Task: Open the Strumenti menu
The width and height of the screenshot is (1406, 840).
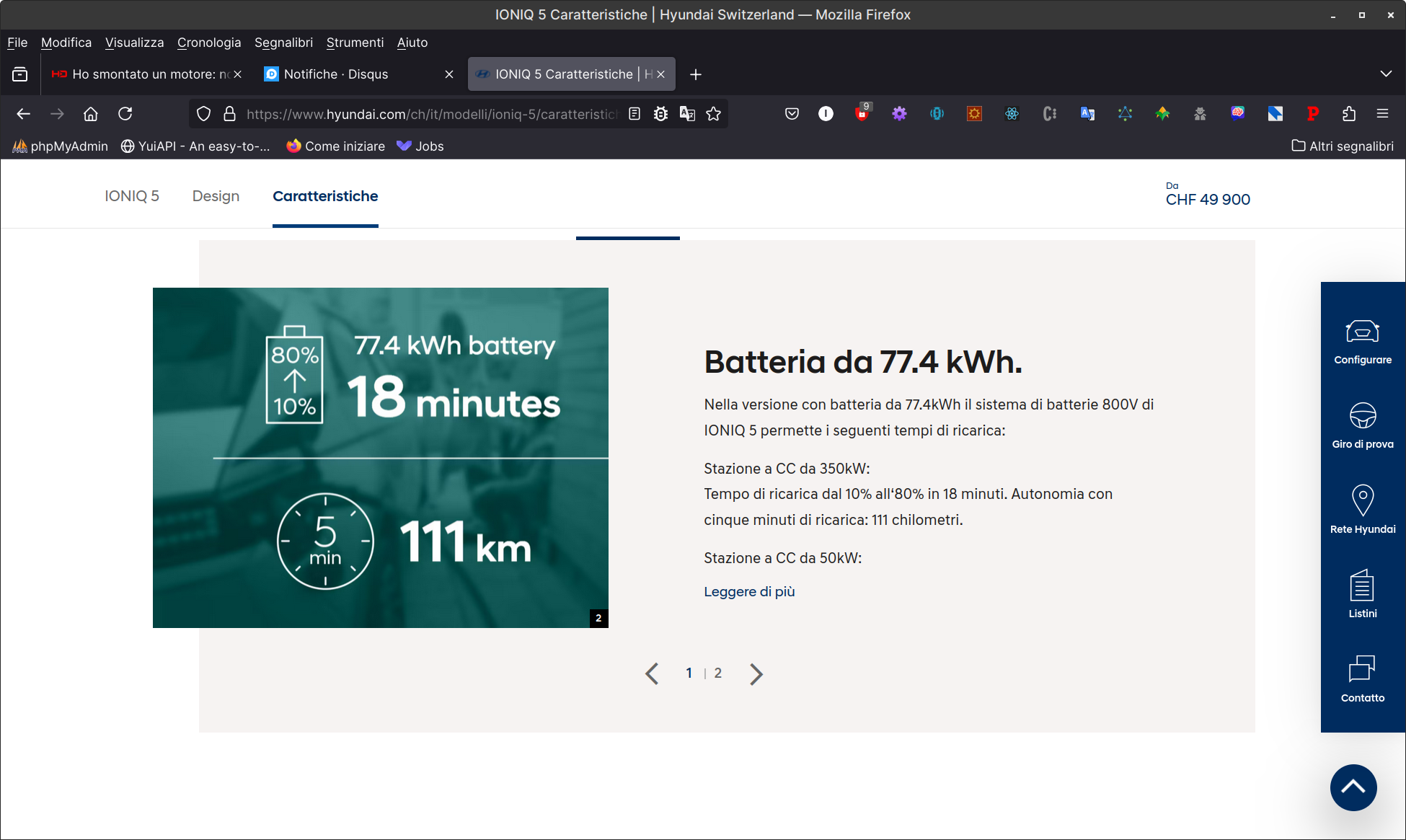Action: pyautogui.click(x=355, y=43)
